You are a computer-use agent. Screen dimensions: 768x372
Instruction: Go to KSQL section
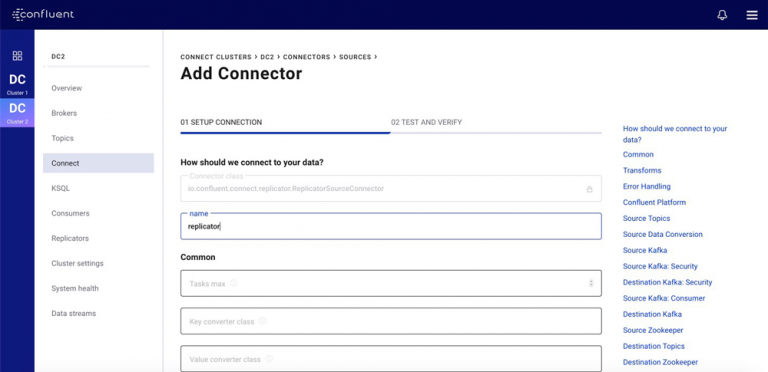coord(60,188)
